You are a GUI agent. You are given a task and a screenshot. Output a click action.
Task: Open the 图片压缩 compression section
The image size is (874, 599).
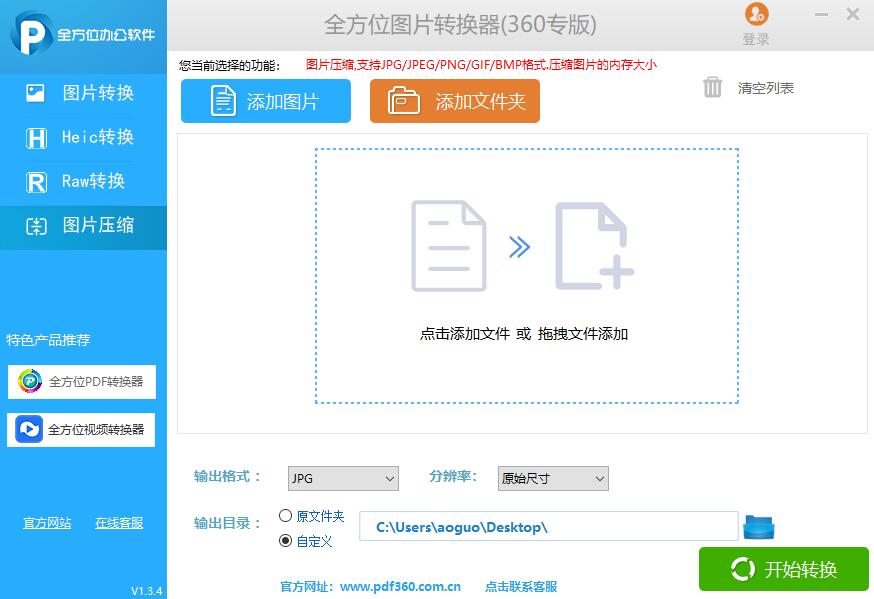[83, 227]
